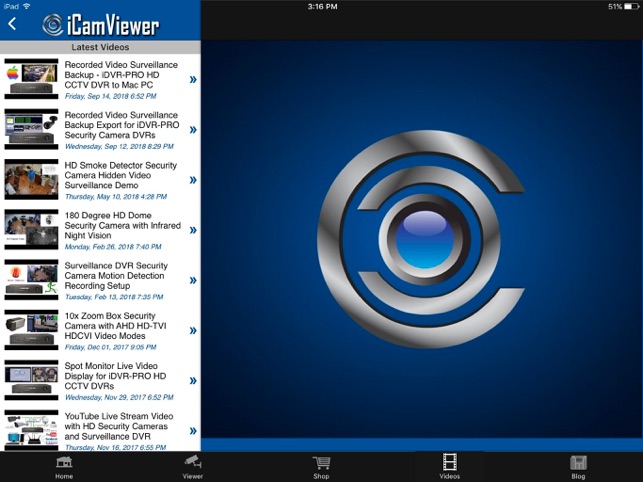This screenshot has width=643, height=482.
Task: Open thumbnail for 180 Degree HD Dome video
Action: pyautogui.click(x=31, y=229)
